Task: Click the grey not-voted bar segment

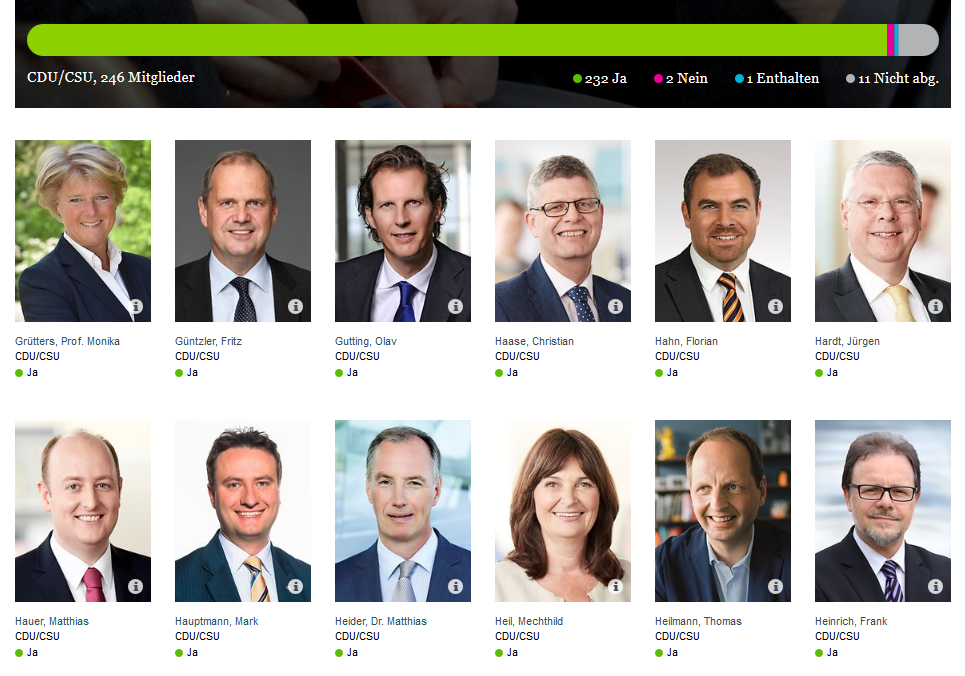Action: [919, 40]
